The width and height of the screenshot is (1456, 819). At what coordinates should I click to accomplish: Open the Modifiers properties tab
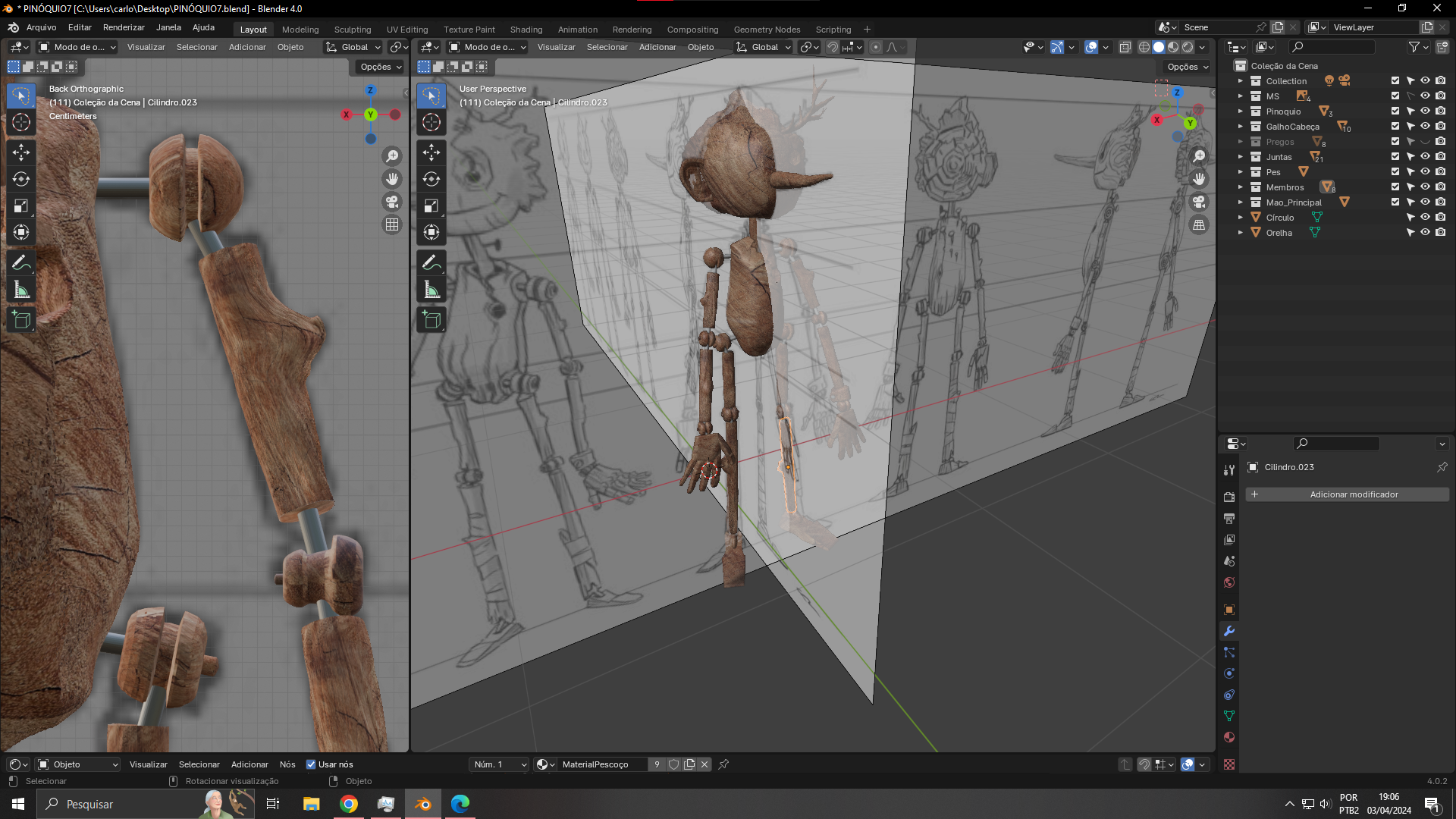1229,631
